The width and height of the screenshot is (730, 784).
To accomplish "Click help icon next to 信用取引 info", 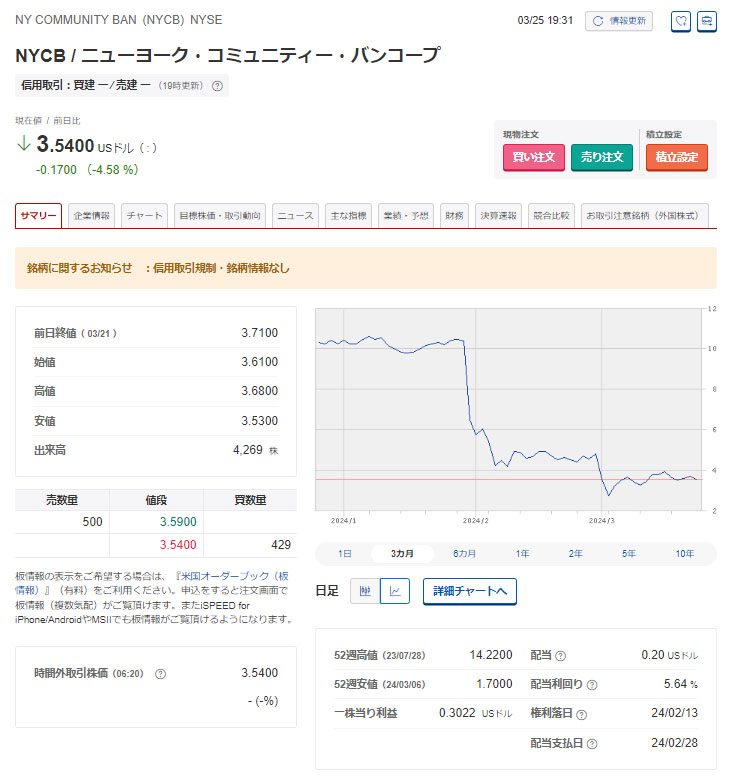I will [x=217, y=86].
